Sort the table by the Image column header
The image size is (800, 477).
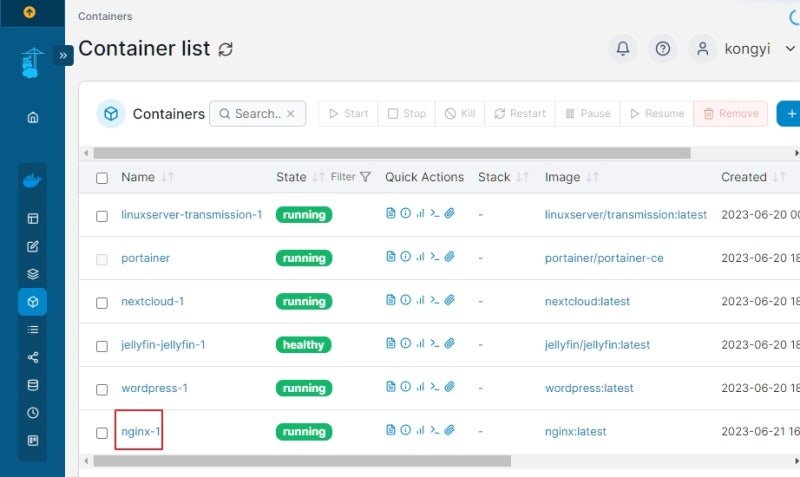(562, 177)
